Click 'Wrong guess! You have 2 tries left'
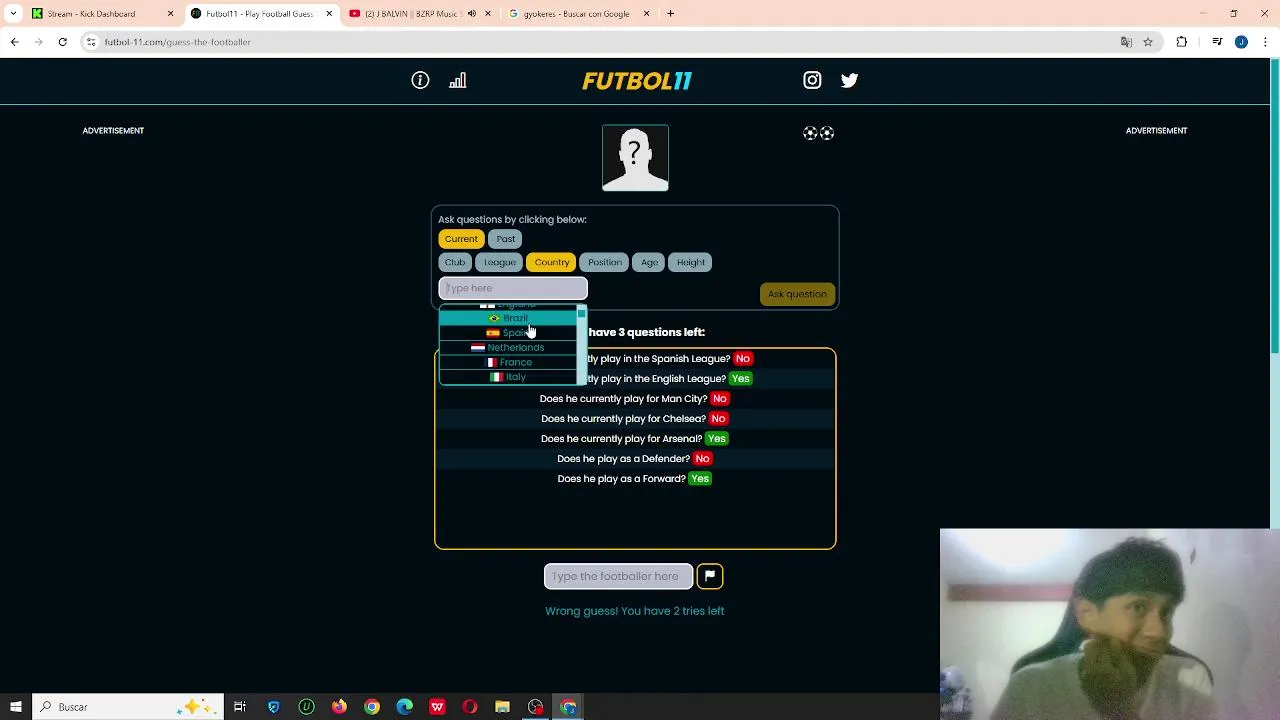The width and height of the screenshot is (1280, 720). point(635,611)
